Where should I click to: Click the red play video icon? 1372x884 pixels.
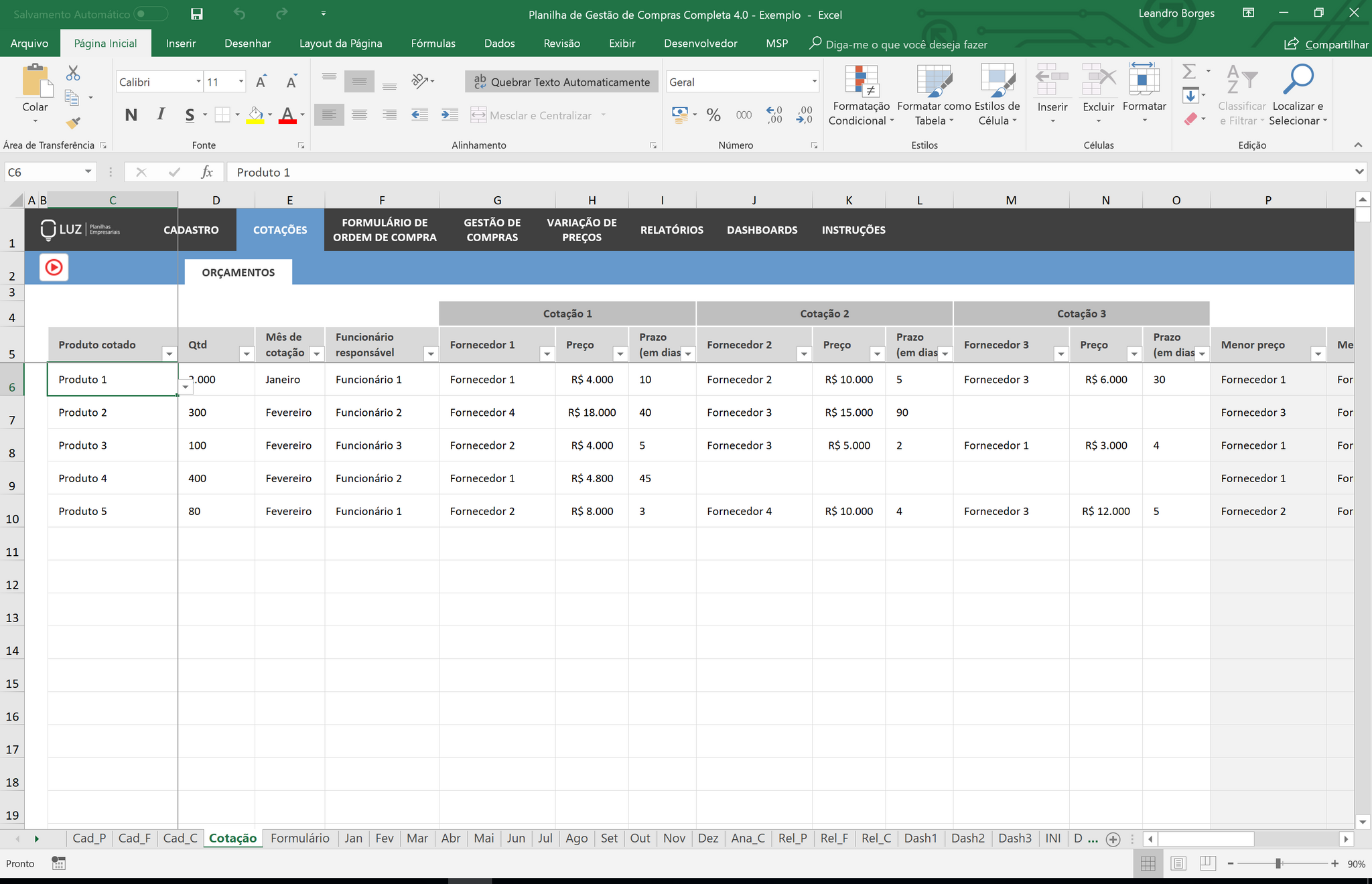click(54, 268)
